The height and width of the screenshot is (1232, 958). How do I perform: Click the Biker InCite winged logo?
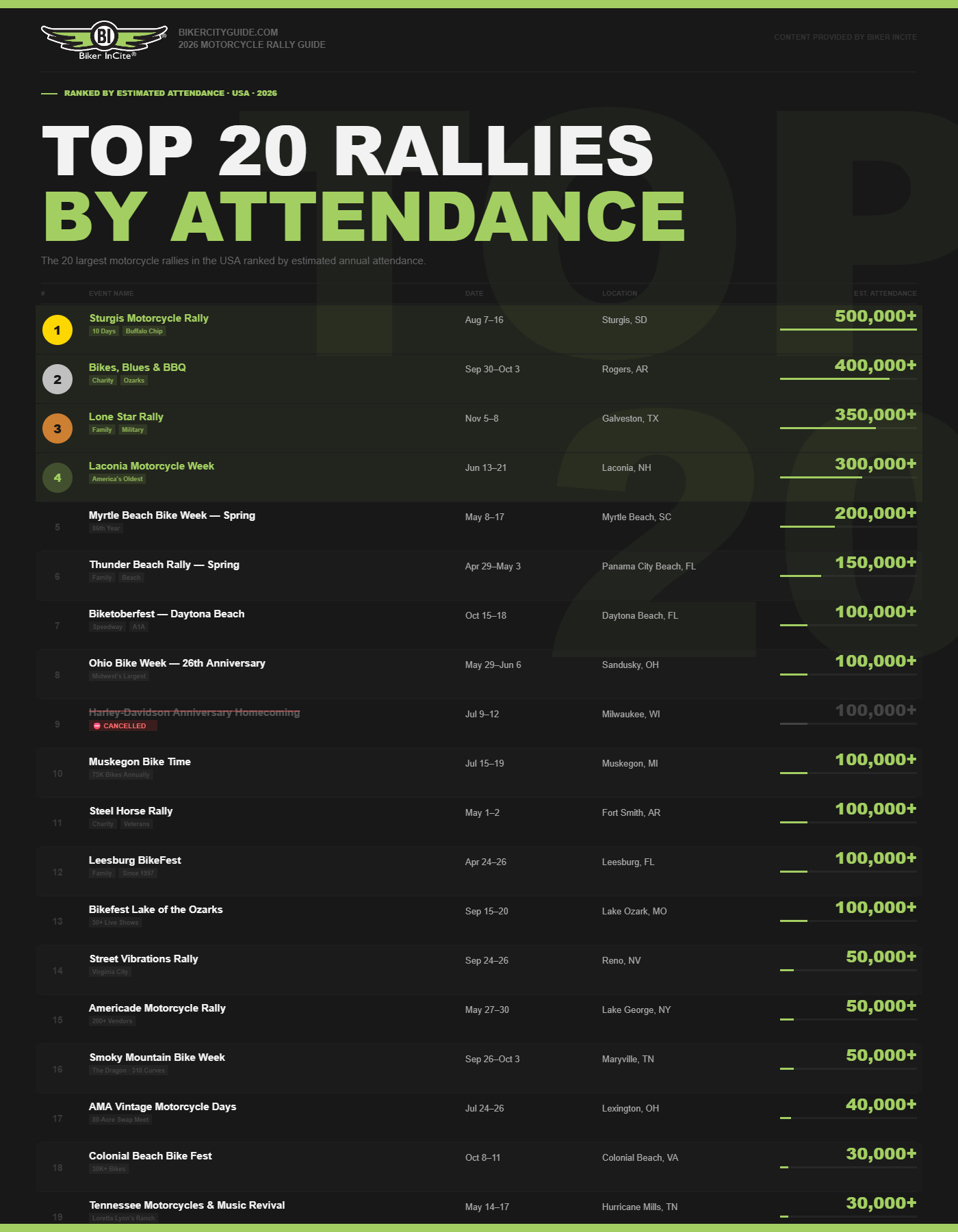click(103, 40)
